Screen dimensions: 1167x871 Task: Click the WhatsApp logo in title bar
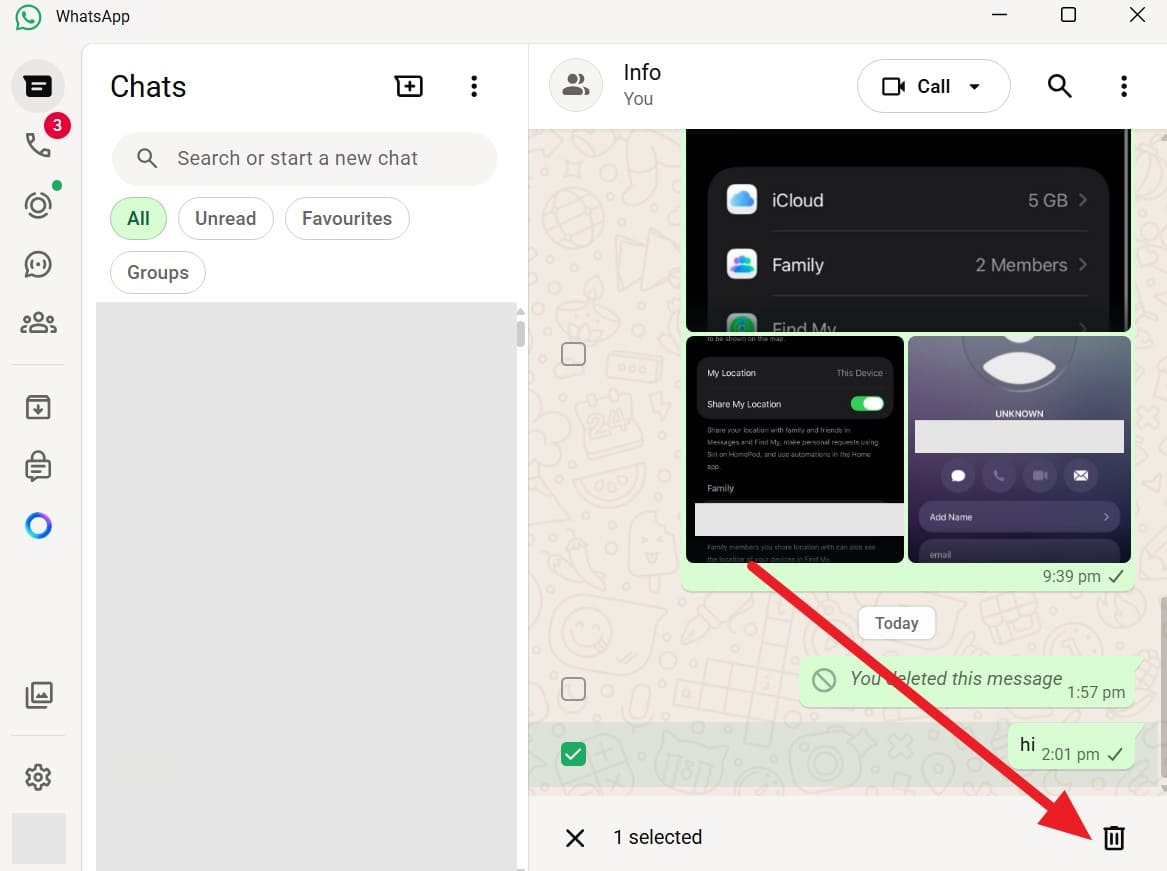28,16
